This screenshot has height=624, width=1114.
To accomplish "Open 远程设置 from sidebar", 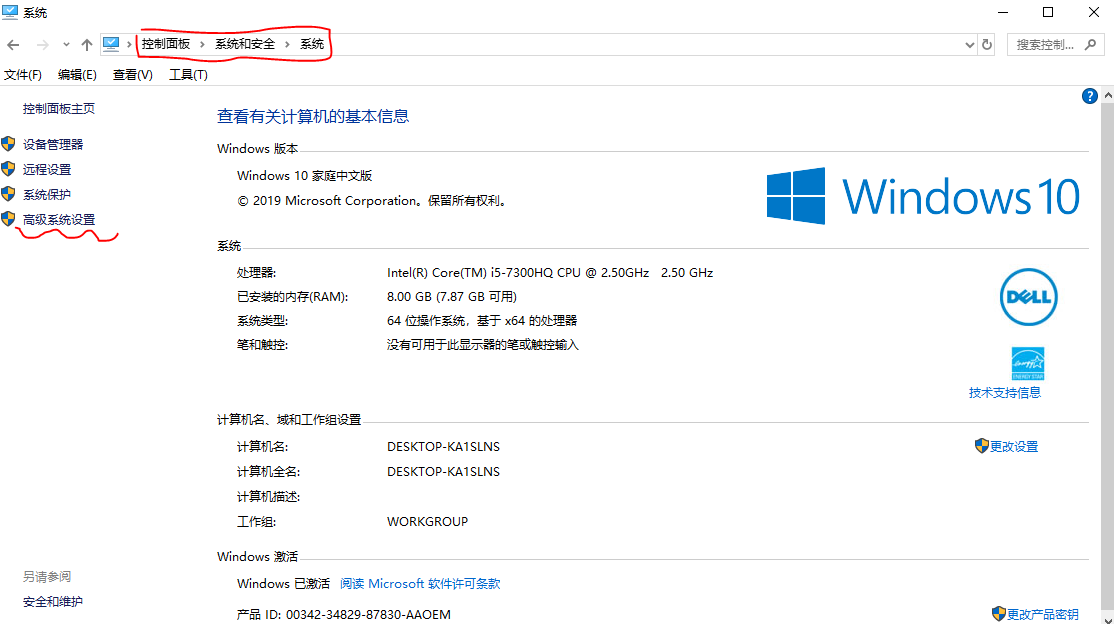I will (47, 169).
